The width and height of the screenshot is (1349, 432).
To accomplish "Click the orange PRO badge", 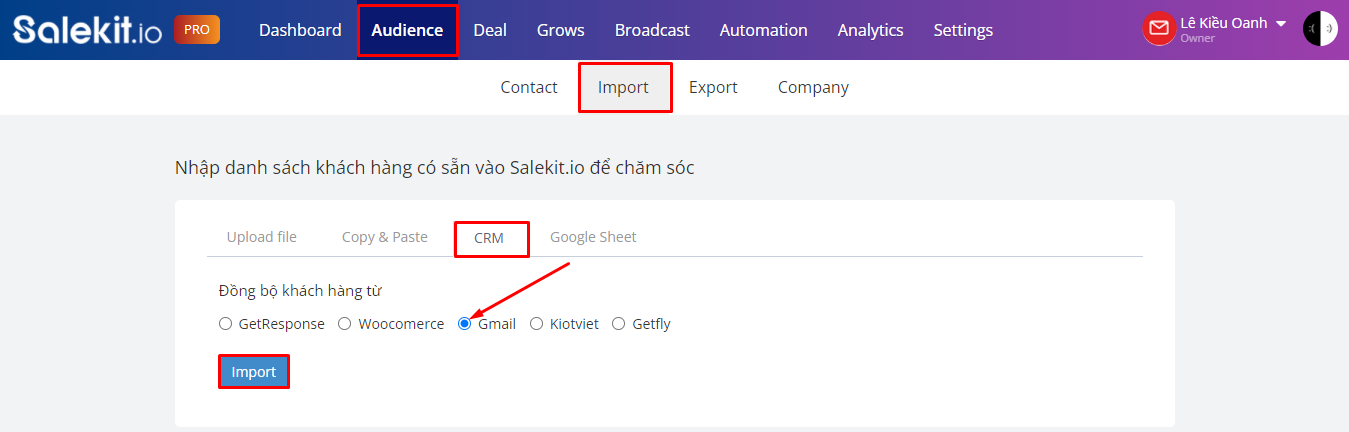I will coord(197,30).
